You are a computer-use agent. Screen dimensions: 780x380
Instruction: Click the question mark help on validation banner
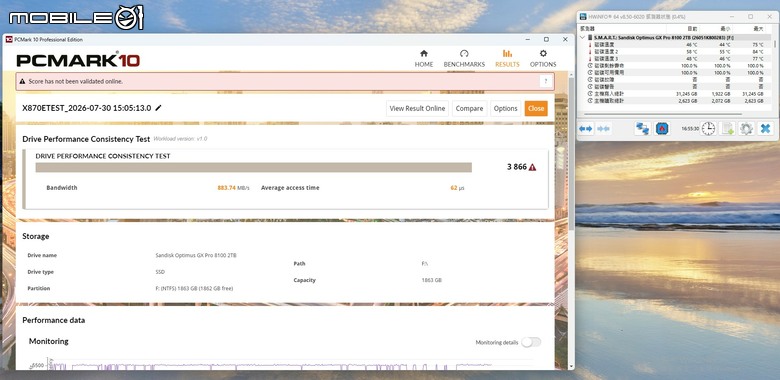pos(546,81)
